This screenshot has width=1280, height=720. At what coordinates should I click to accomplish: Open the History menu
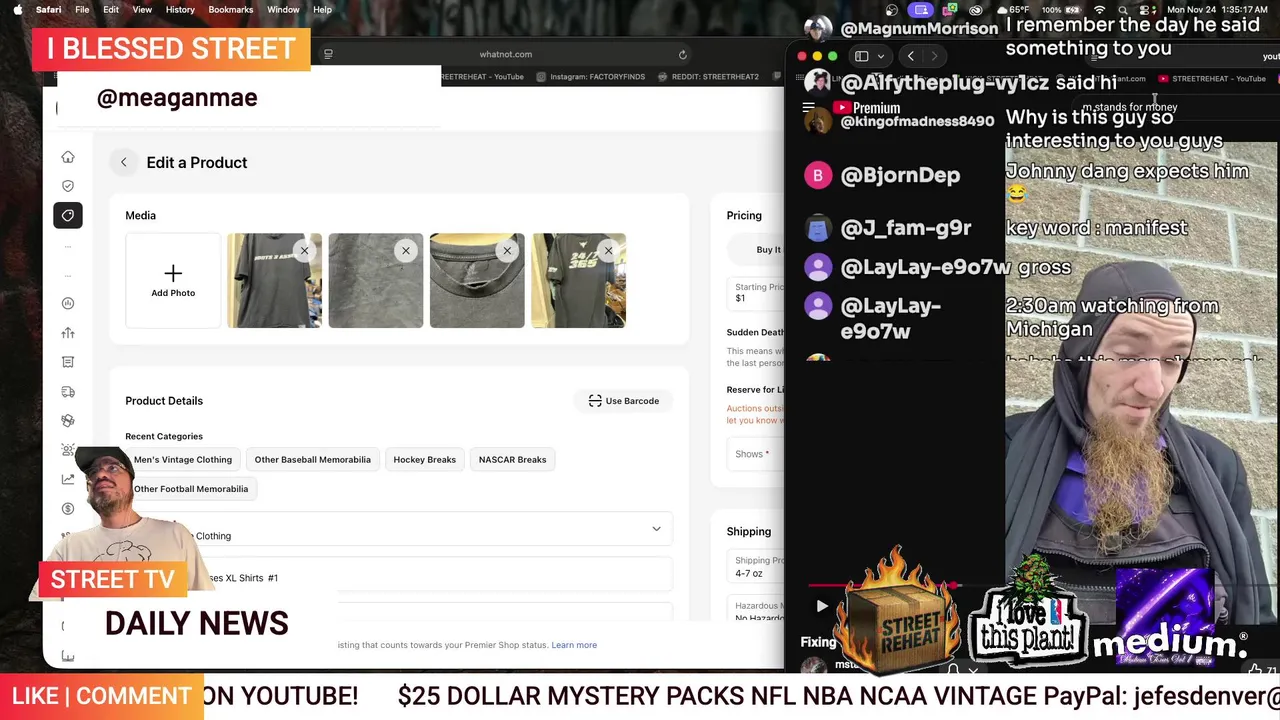180,9
